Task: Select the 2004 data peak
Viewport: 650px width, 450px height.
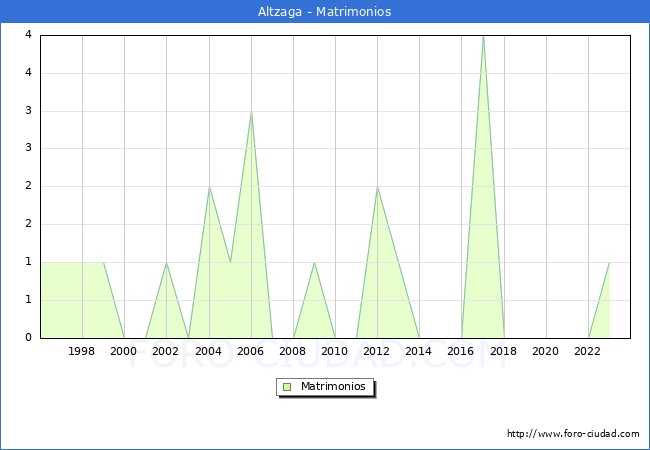Action: click(x=209, y=187)
